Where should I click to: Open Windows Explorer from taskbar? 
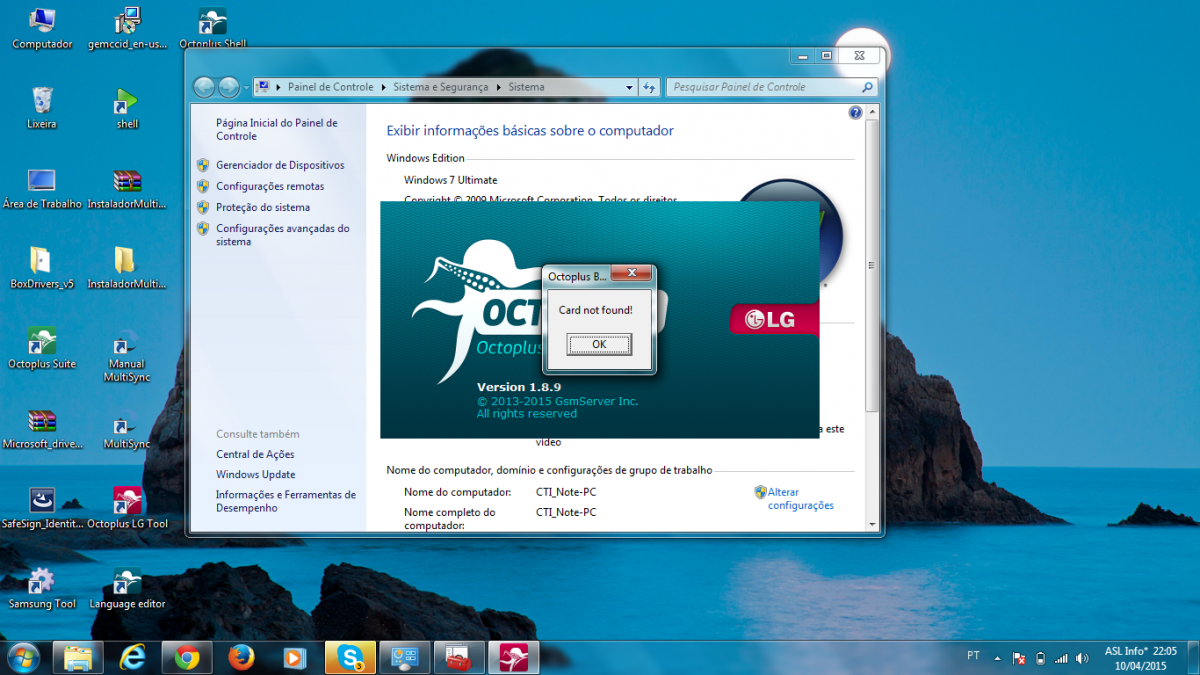78,657
